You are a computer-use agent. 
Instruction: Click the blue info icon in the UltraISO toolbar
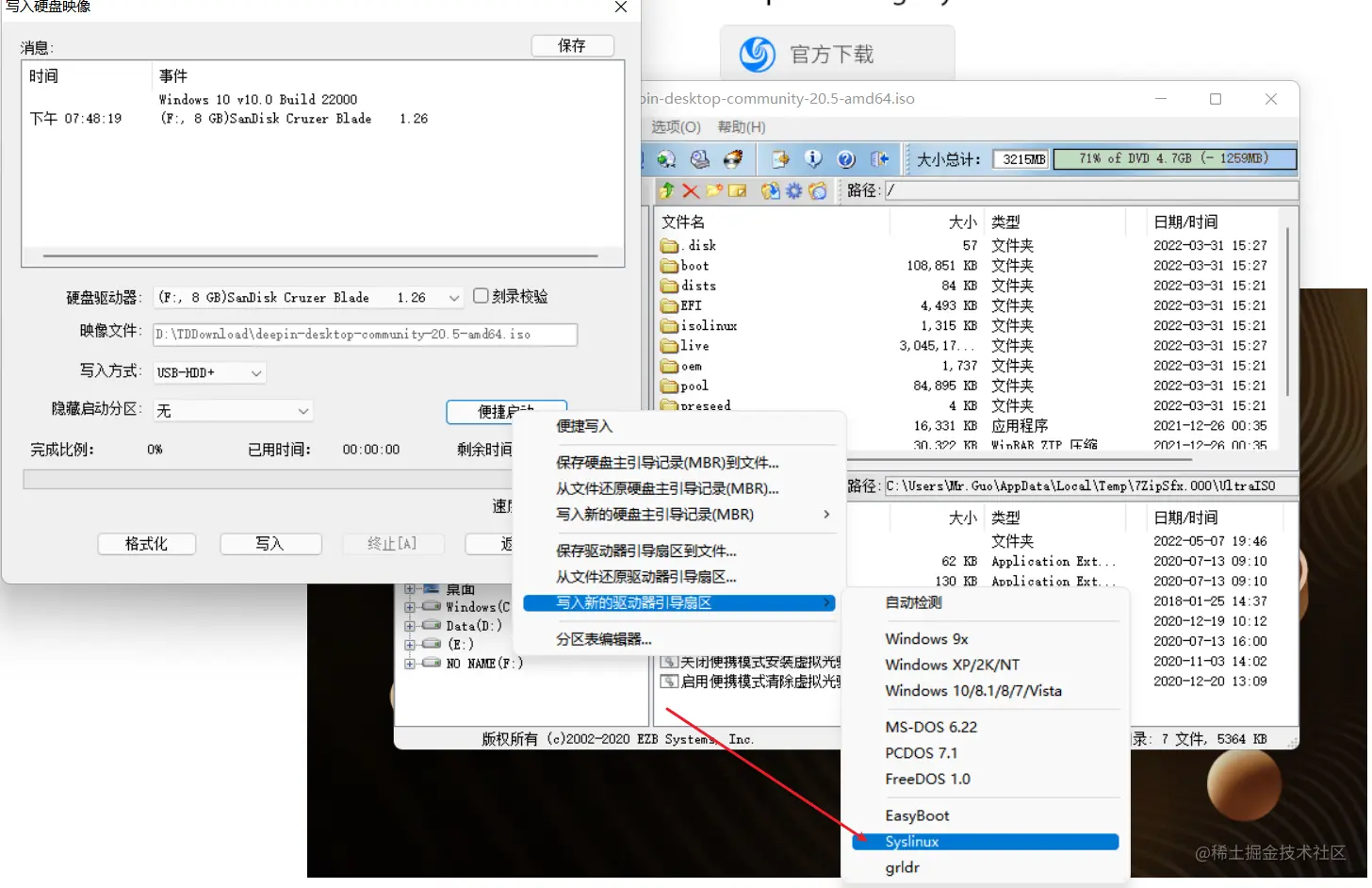[813, 159]
